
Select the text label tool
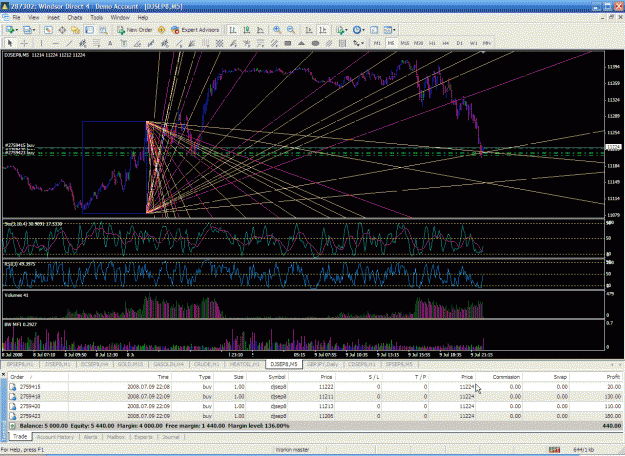click(124, 43)
